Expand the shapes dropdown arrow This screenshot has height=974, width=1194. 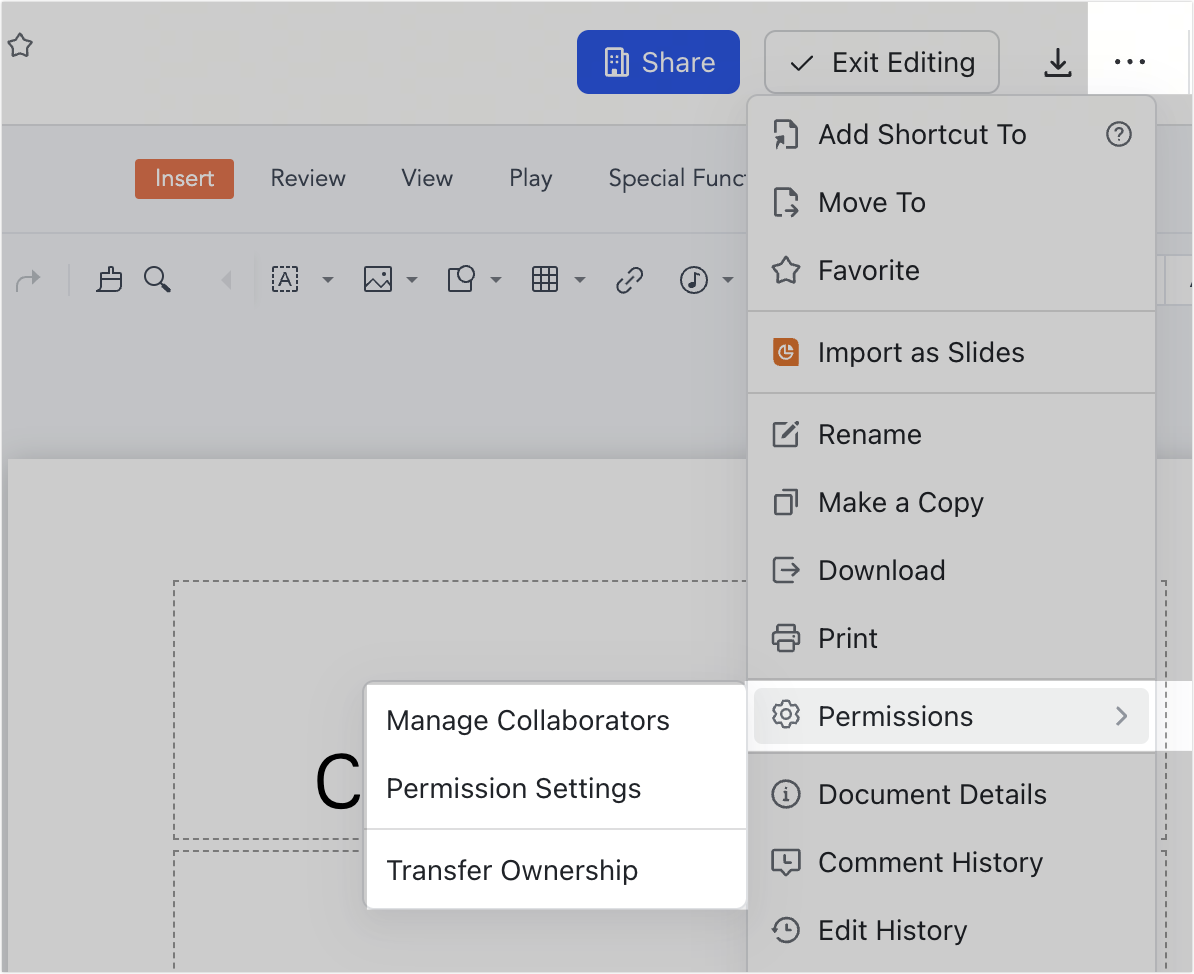(x=496, y=280)
